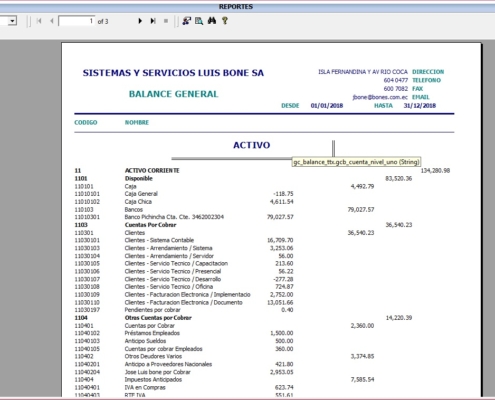Select the Cuentas por cobrar Empleados row
This screenshot has width=495, height=400.
(184, 349)
